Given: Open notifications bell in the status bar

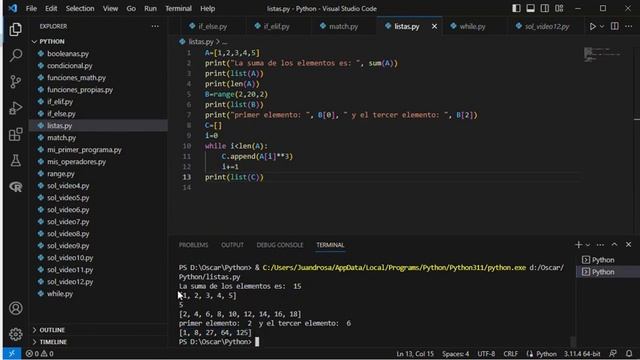Looking at the screenshot, I should click(629, 353).
